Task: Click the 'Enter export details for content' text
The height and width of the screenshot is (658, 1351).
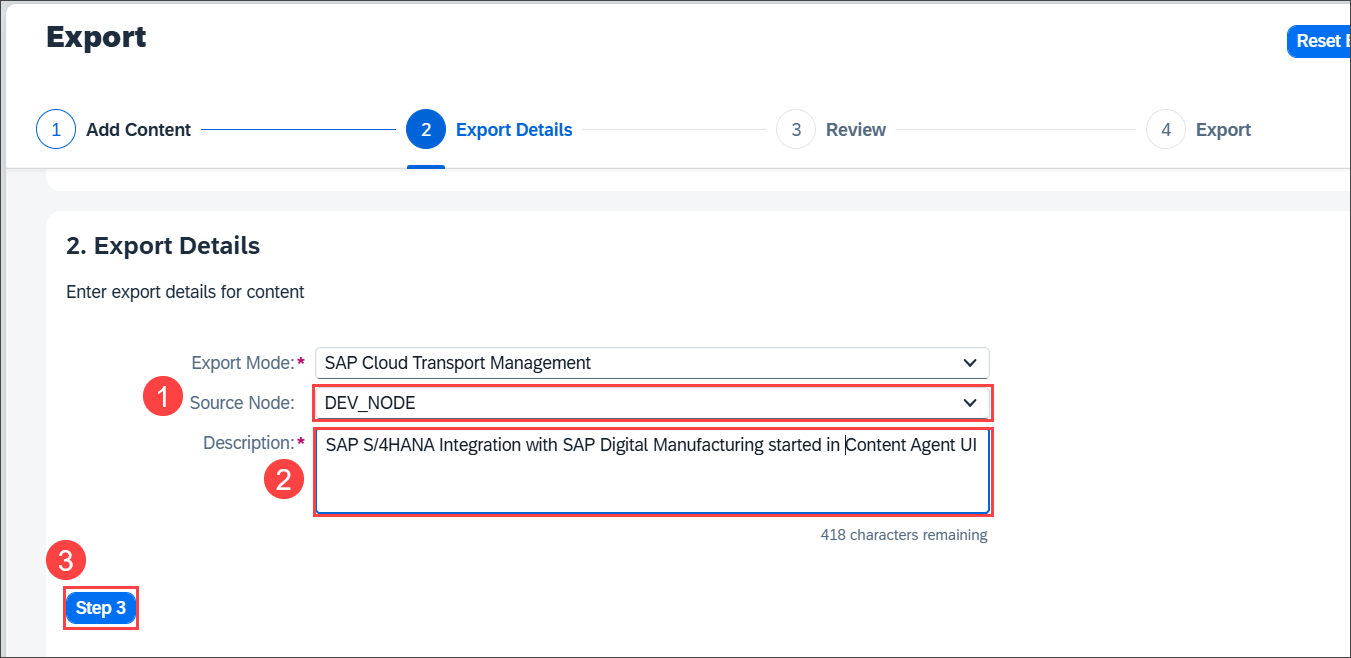Action: pos(185,292)
